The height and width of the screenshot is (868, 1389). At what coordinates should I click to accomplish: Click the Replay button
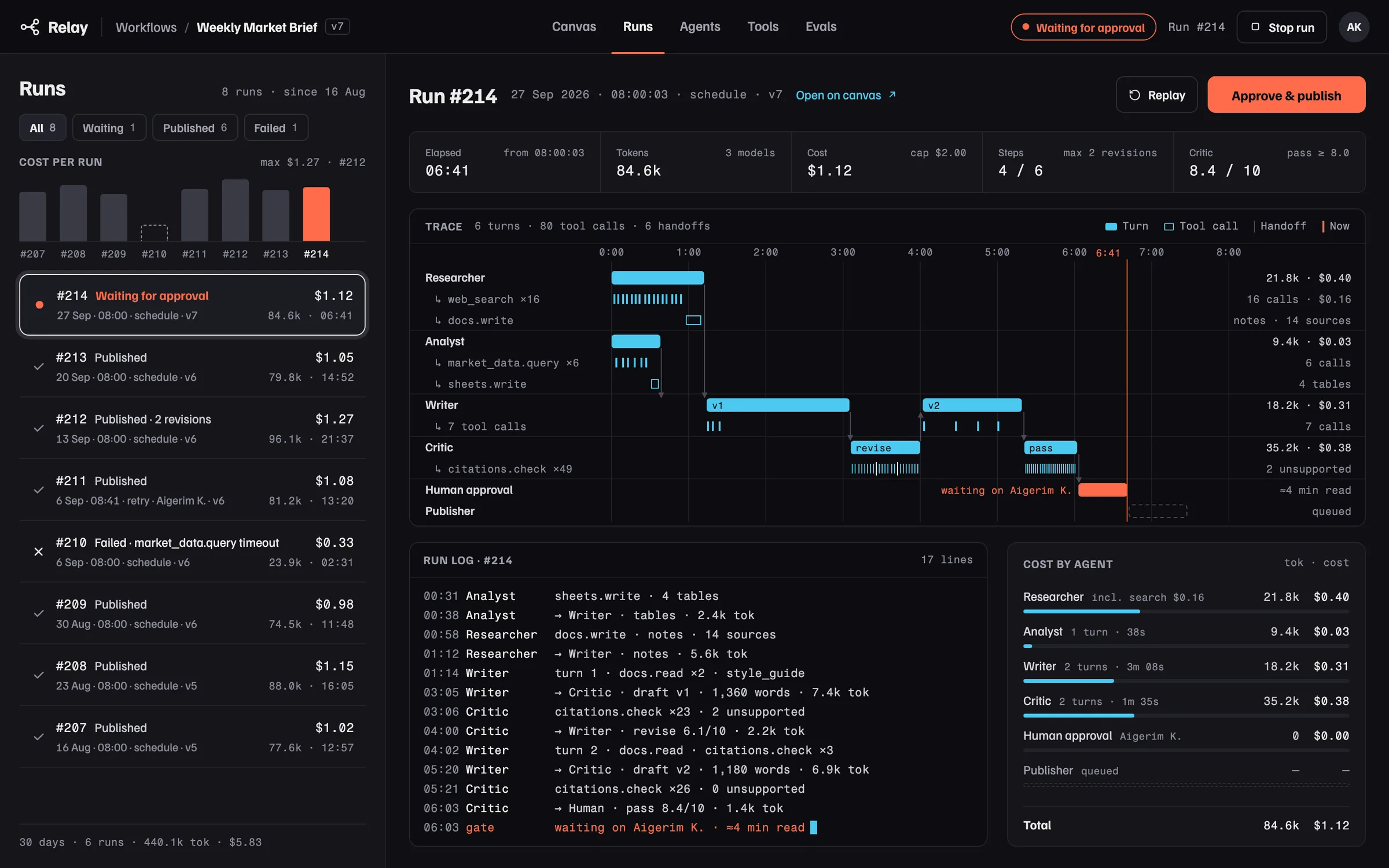[1156, 95]
